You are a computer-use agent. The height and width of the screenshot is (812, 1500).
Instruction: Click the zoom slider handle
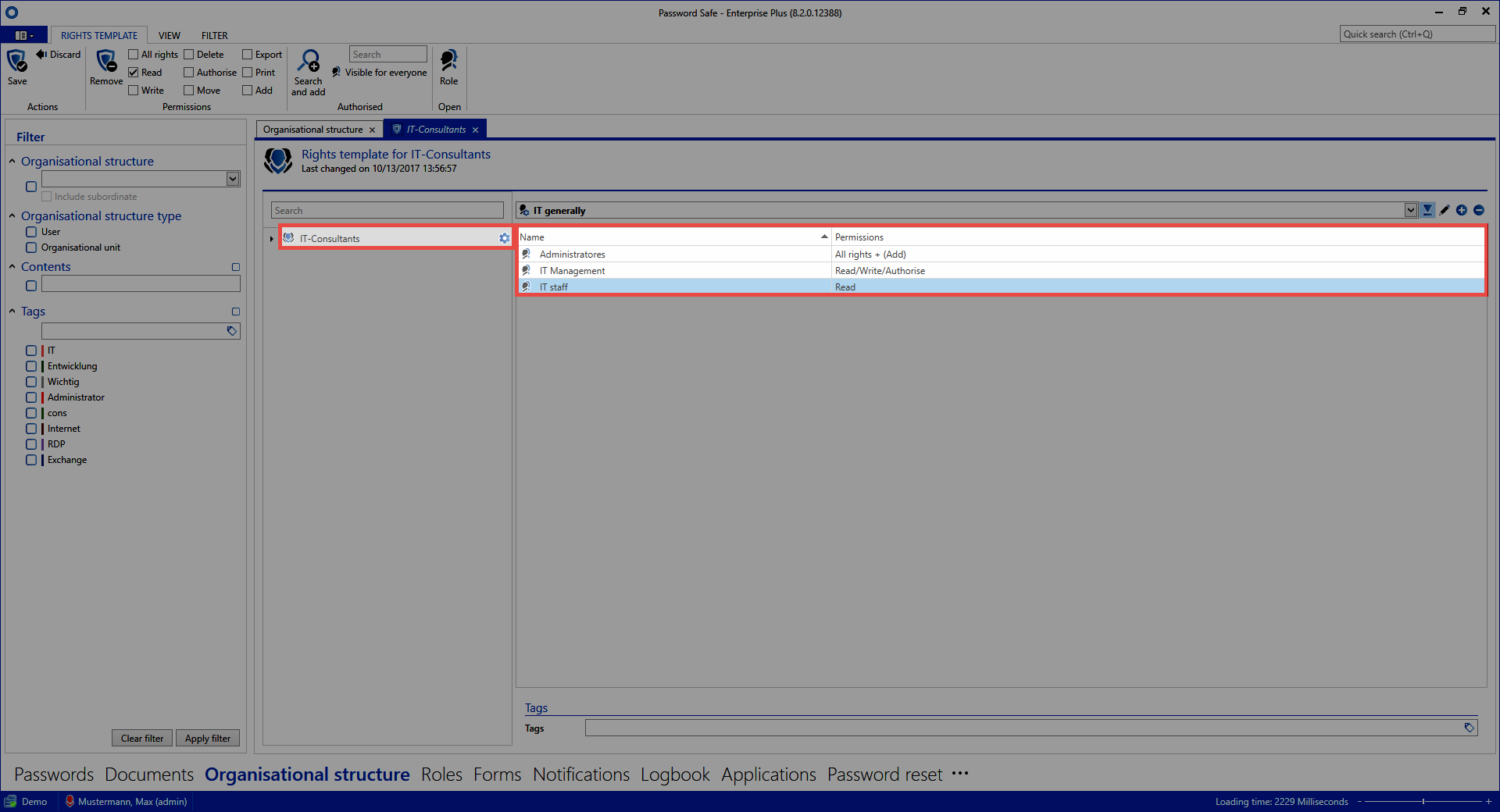(x=1423, y=801)
